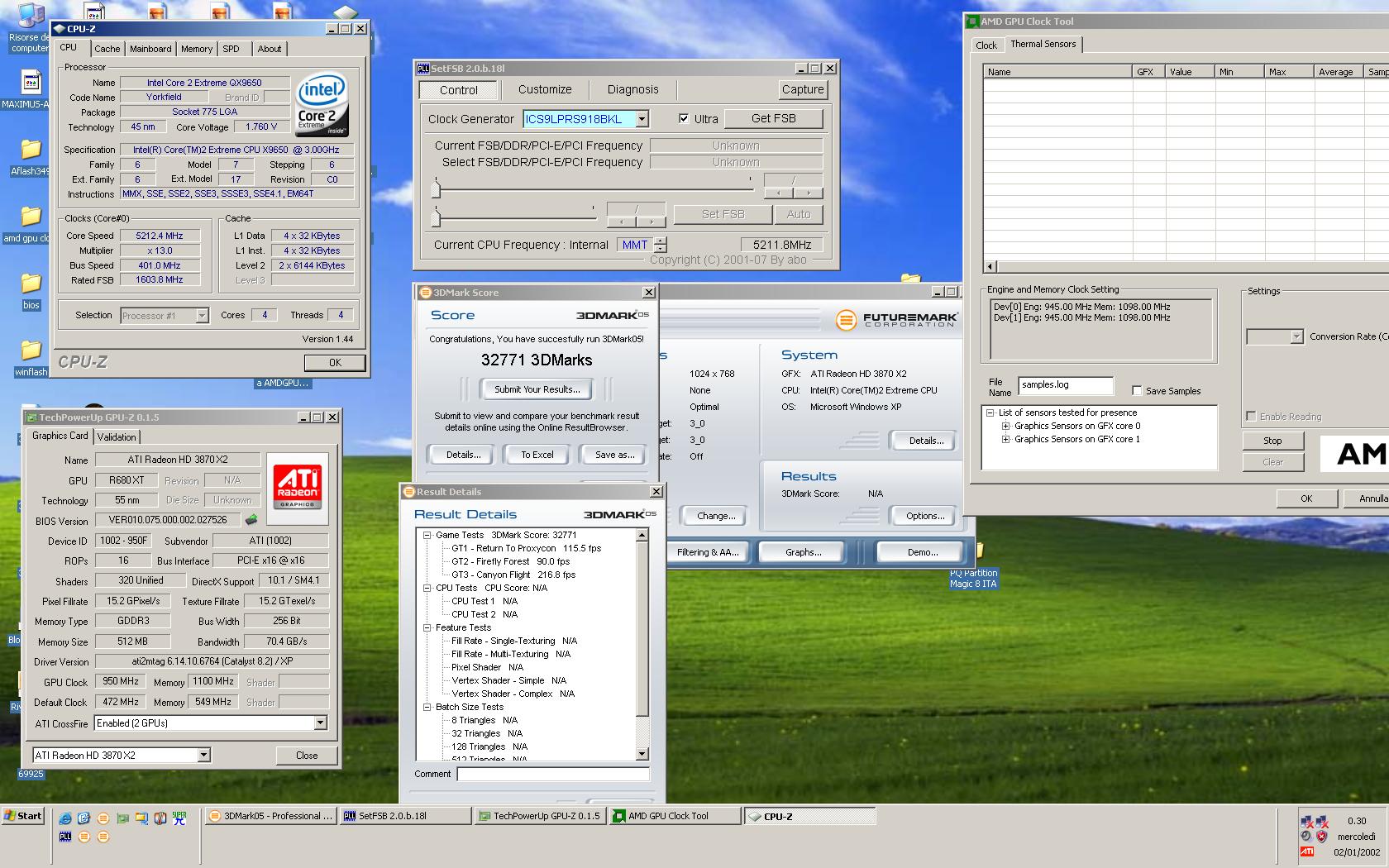Click the first disconnected network tray icon

coord(1307,821)
